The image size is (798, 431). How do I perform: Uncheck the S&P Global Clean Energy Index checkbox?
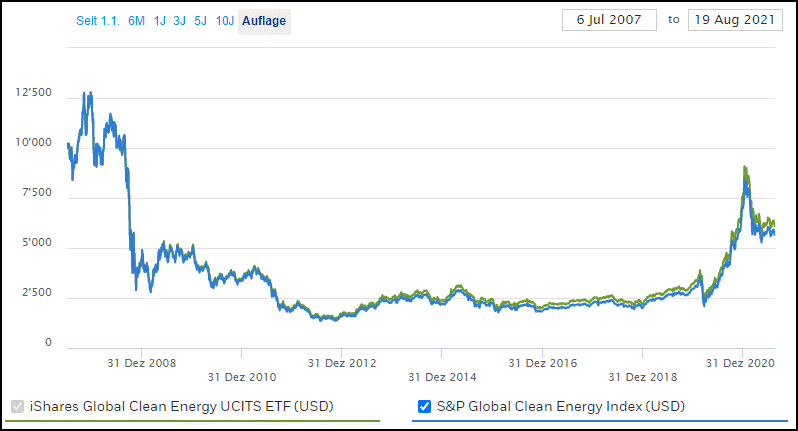click(424, 406)
